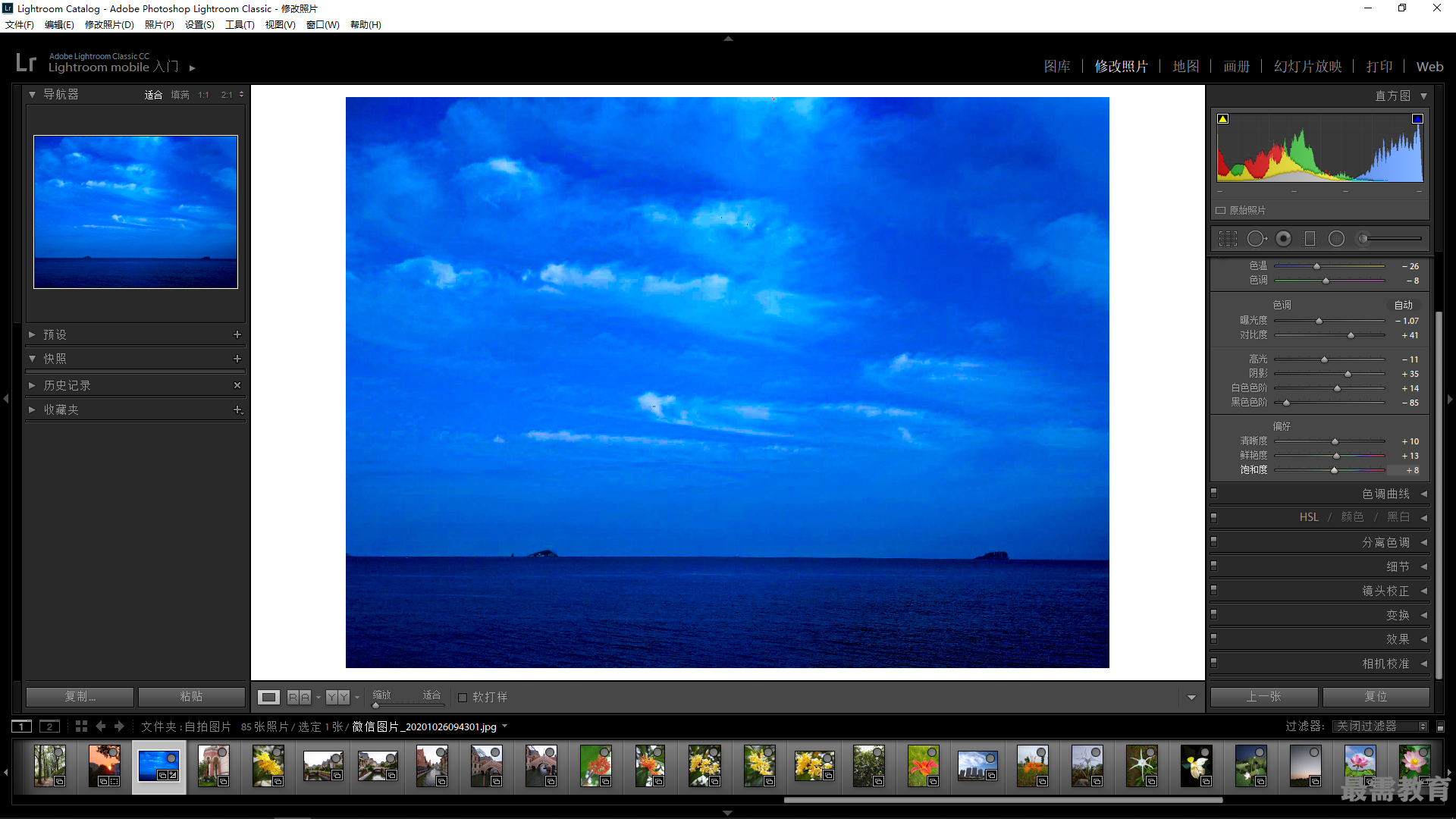
Task: Go back using the filmstrip left arrow
Action: coord(100,726)
